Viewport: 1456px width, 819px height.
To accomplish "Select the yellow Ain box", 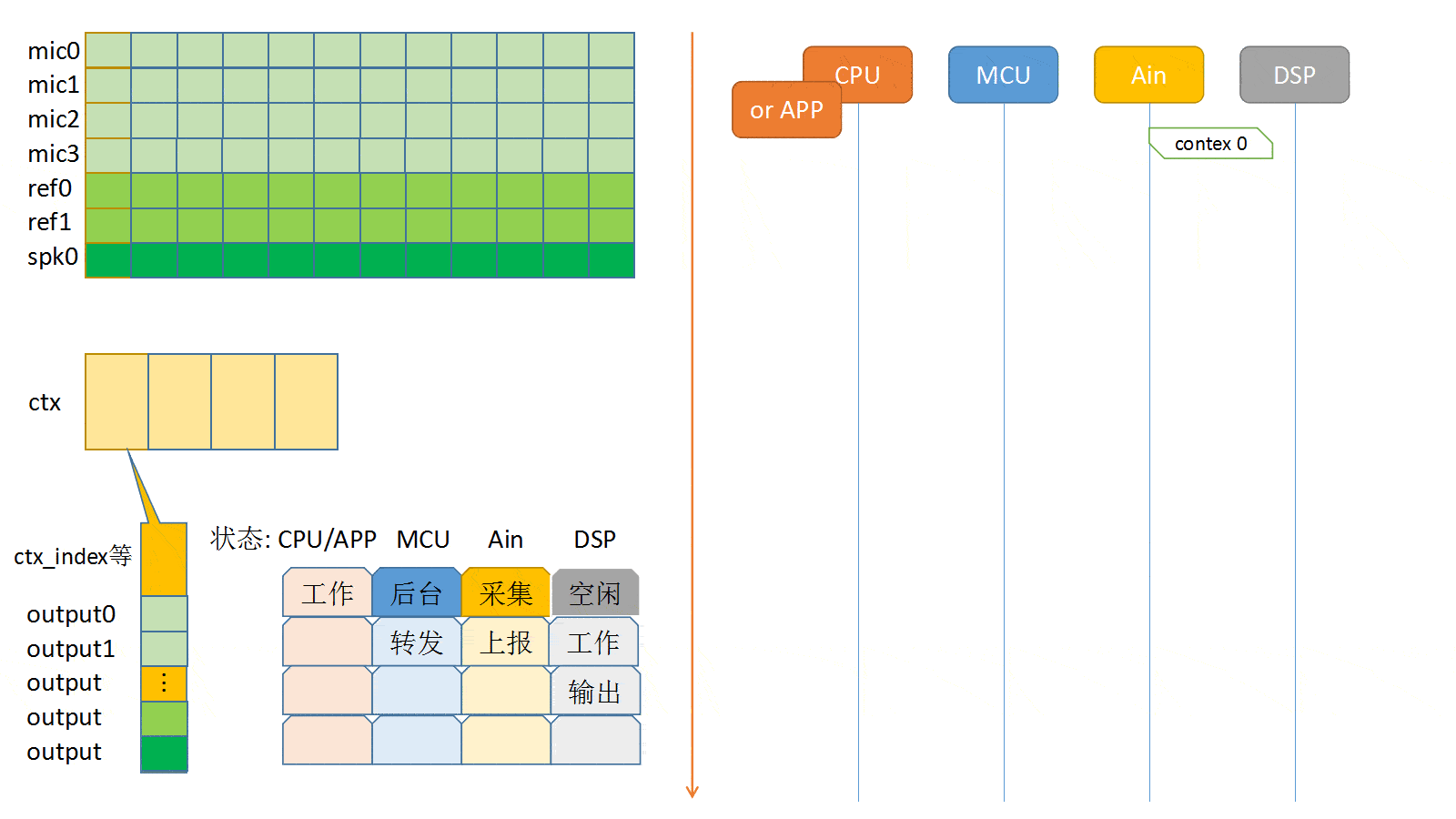I will point(1148,75).
